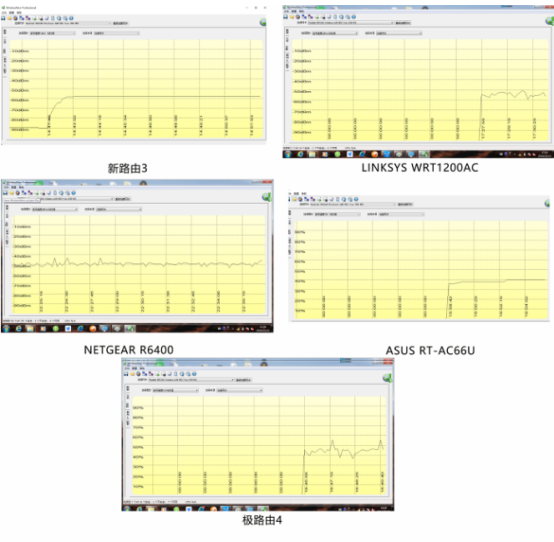Click the button beside adapter dropdown in 新路由3
554x542 pixels.
pyautogui.click(x=120, y=23)
